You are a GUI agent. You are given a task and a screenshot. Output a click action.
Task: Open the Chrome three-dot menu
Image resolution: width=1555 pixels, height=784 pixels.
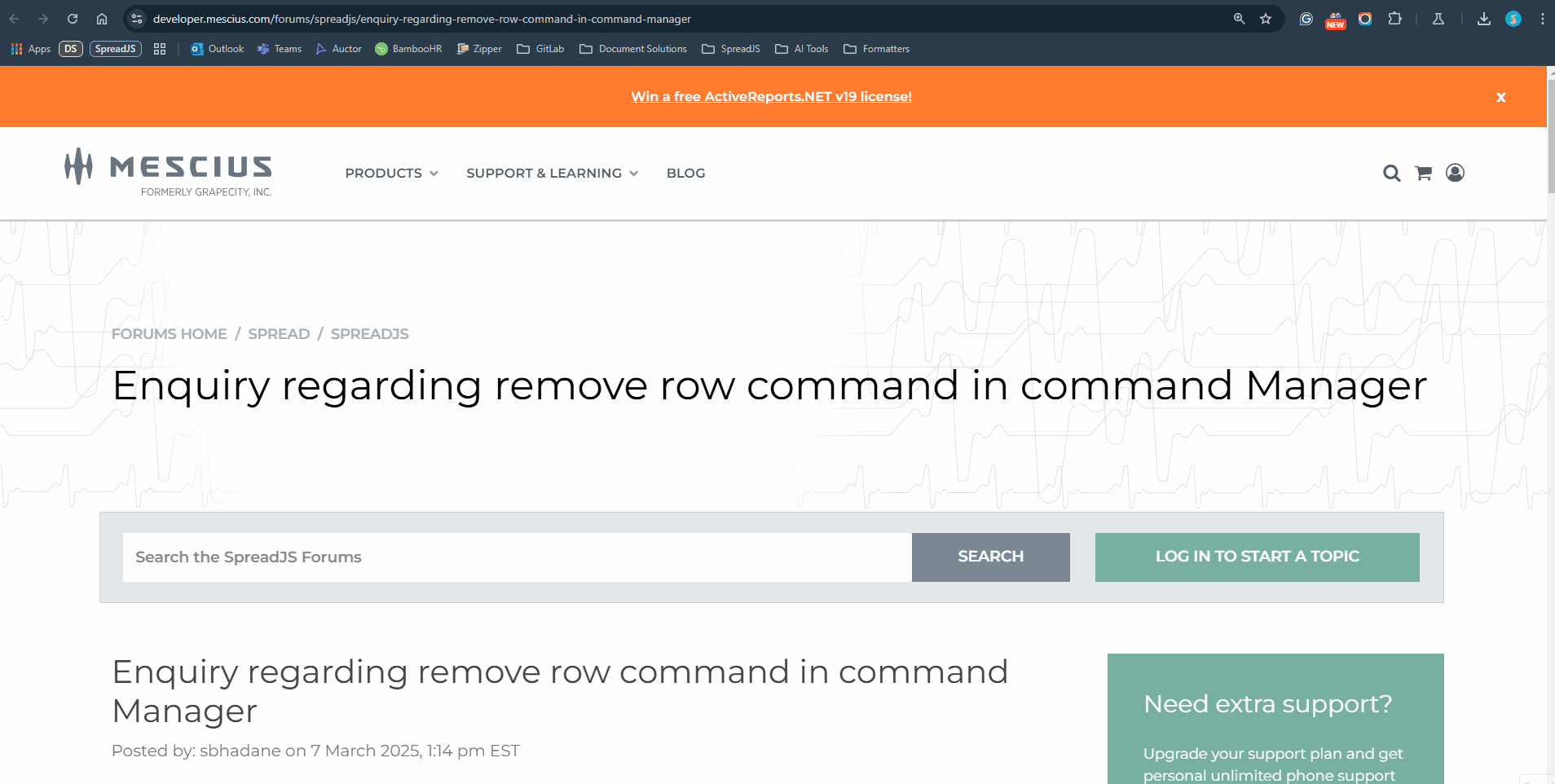point(1543,19)
